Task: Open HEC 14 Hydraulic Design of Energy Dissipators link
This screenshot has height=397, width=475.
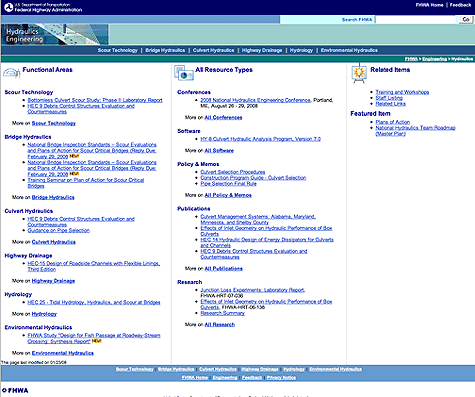Action: pyautogui.click(x=267, y=242)
